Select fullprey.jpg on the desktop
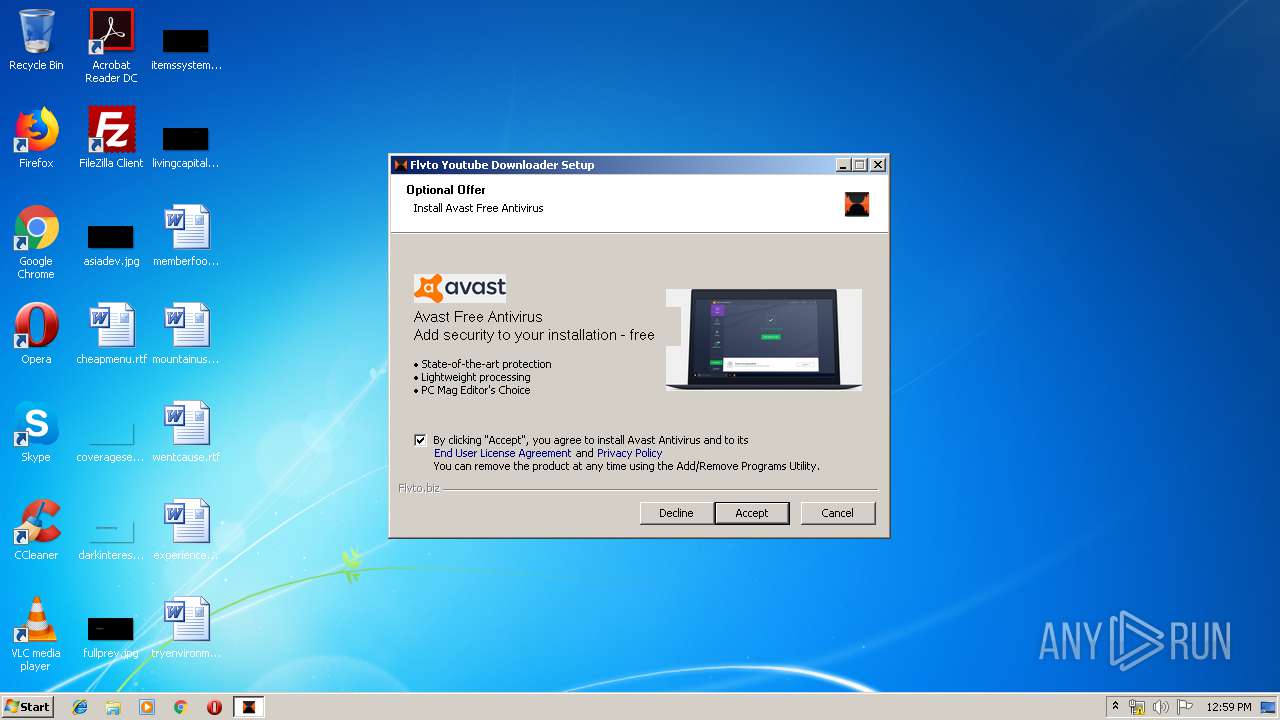 coord(111,636)
